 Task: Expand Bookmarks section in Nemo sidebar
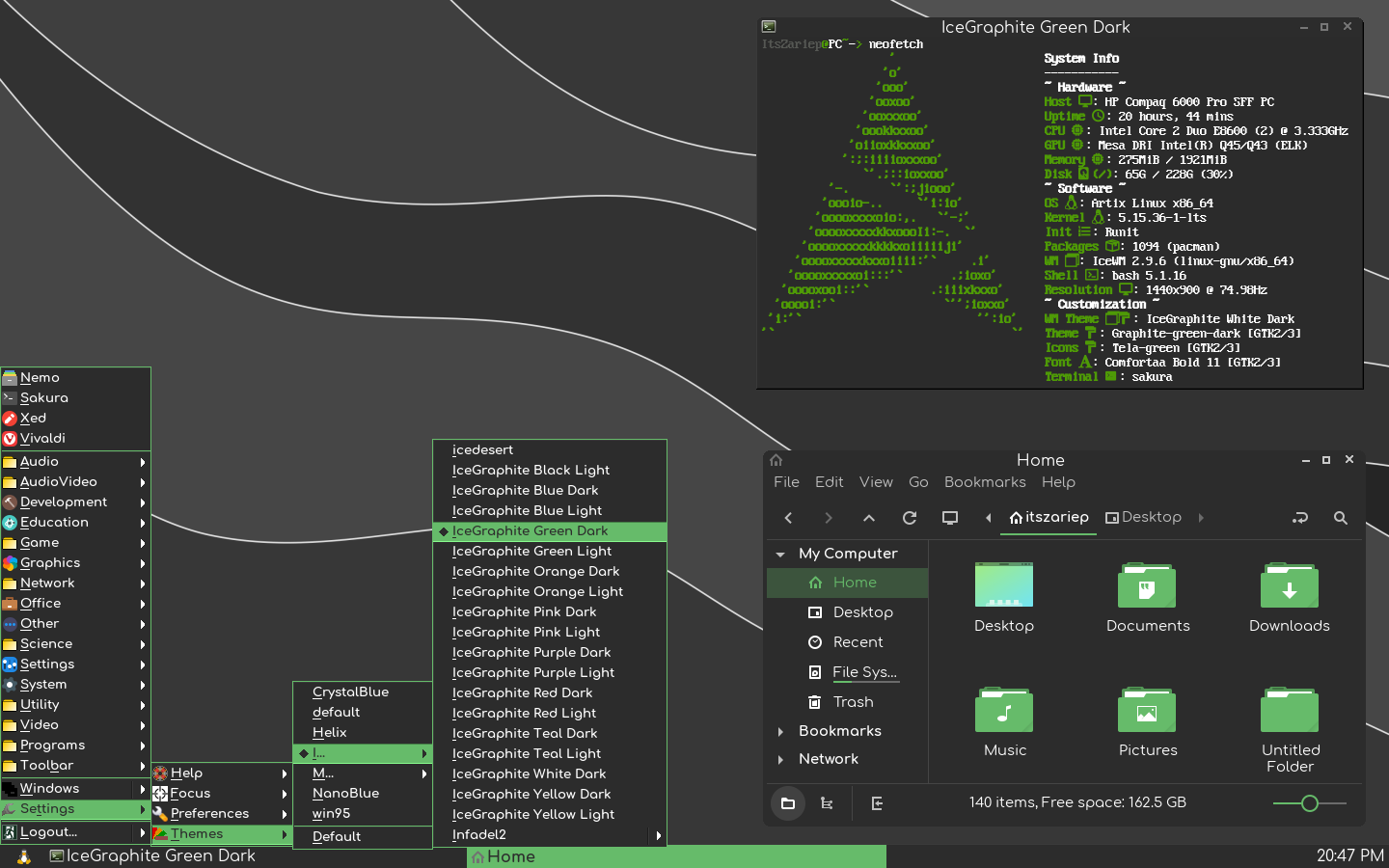pos(780,732)
